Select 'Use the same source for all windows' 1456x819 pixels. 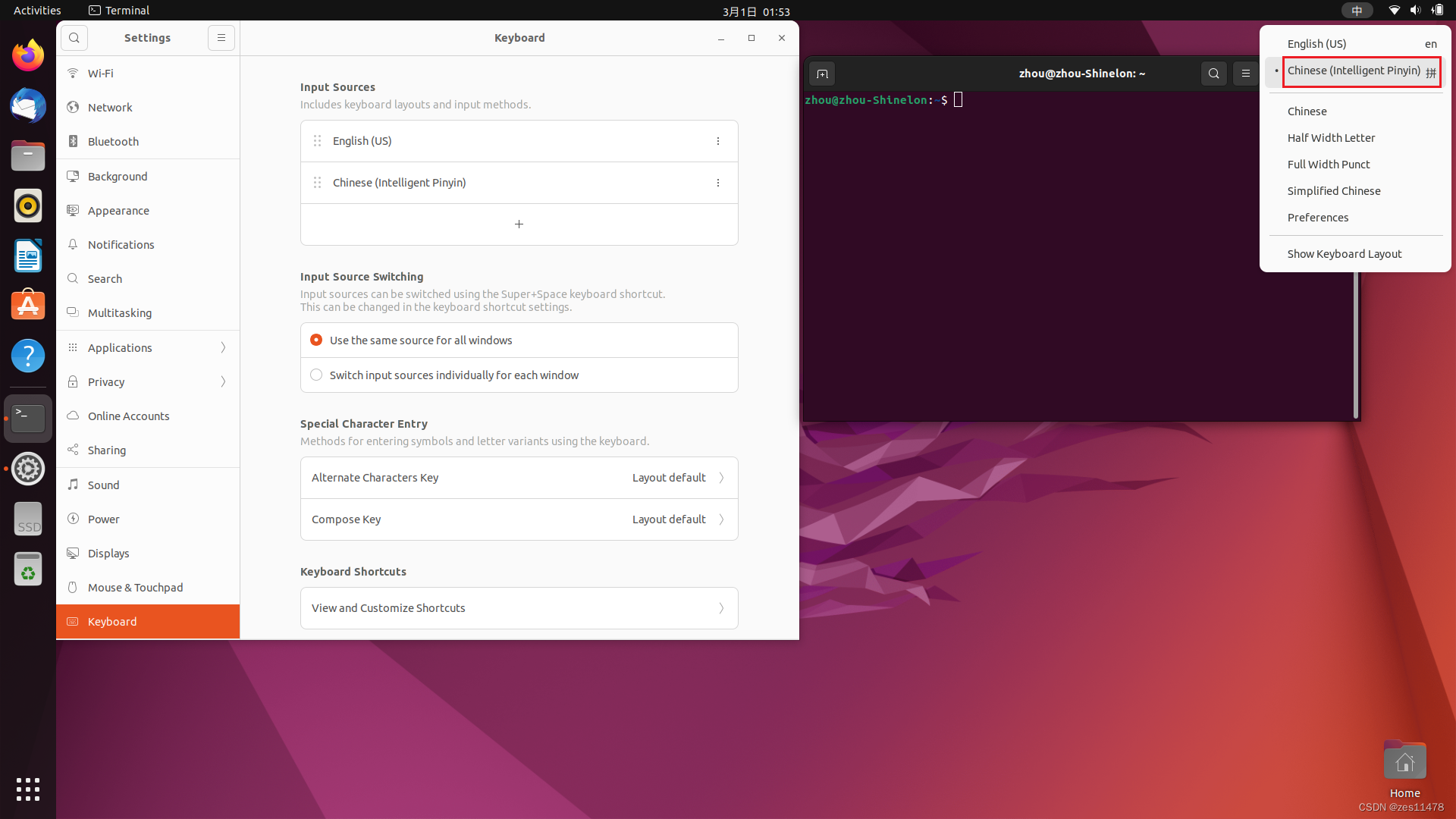point(315,340)
